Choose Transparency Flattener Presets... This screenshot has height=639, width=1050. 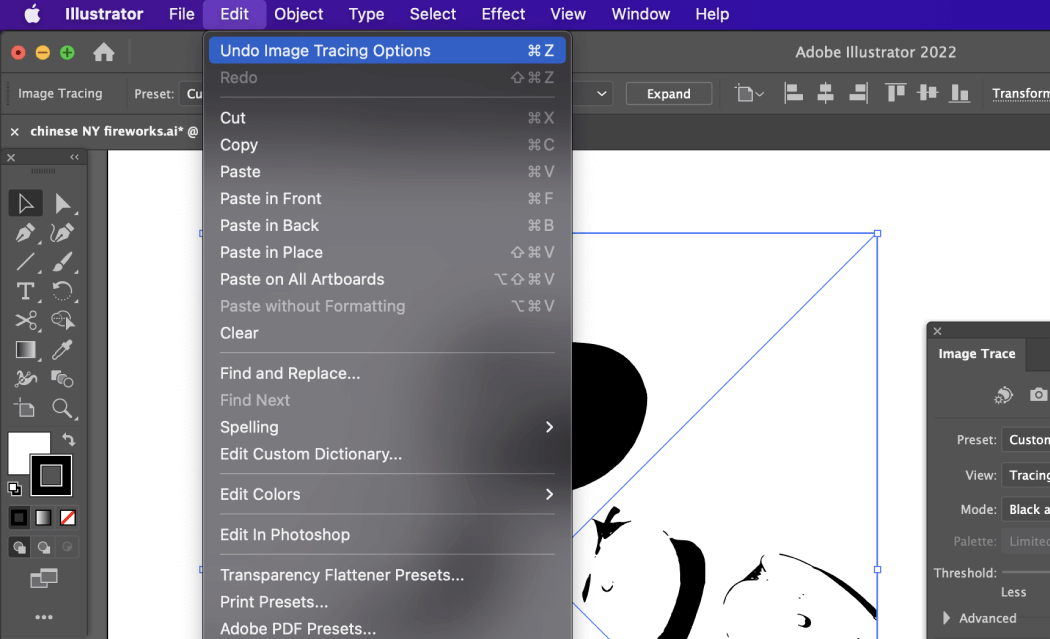click(x=387, y=575)
